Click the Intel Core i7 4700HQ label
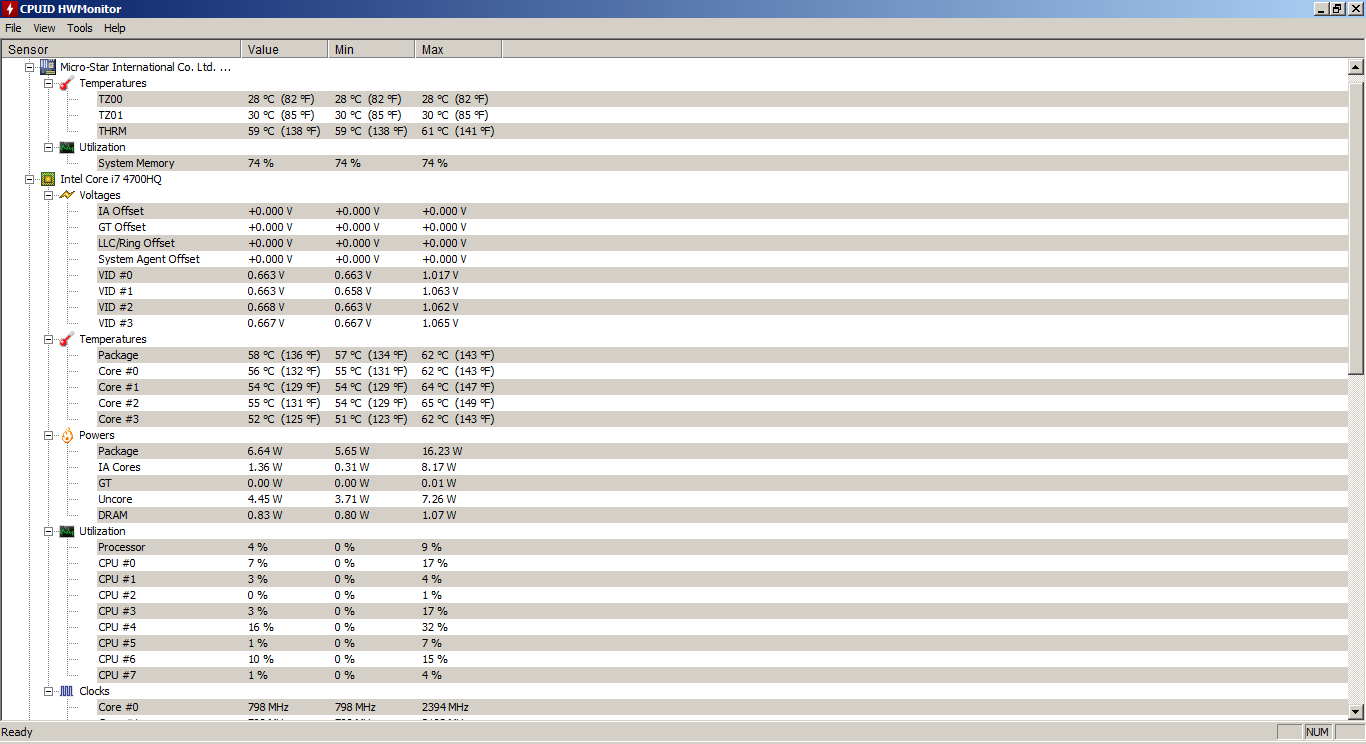This screenshot has height=744, width=1366. point(110,179)
